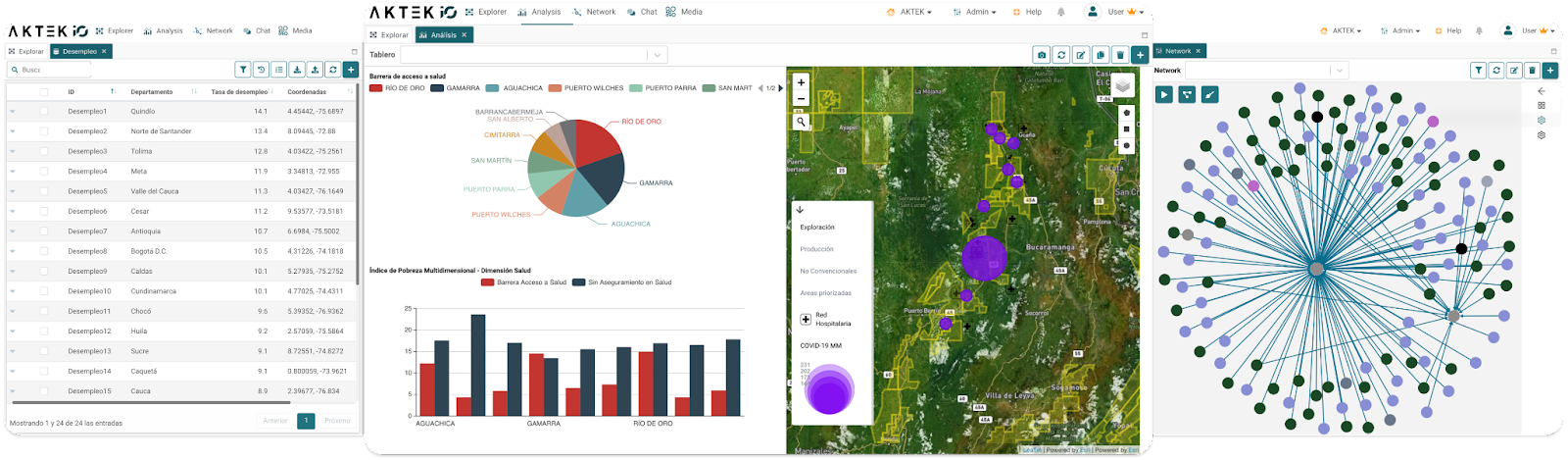The image size is (1568, 460).
Task: Click the notification bell icon
Action: click(1060, 12)
